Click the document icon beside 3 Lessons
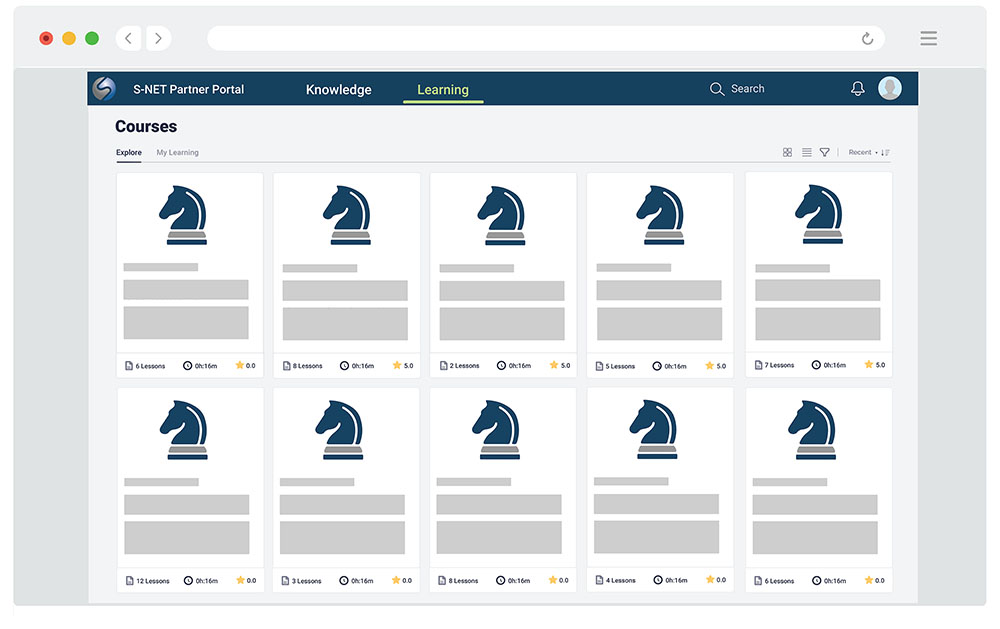This screenshot has height=629, width=1000. [x=285, y=581]
